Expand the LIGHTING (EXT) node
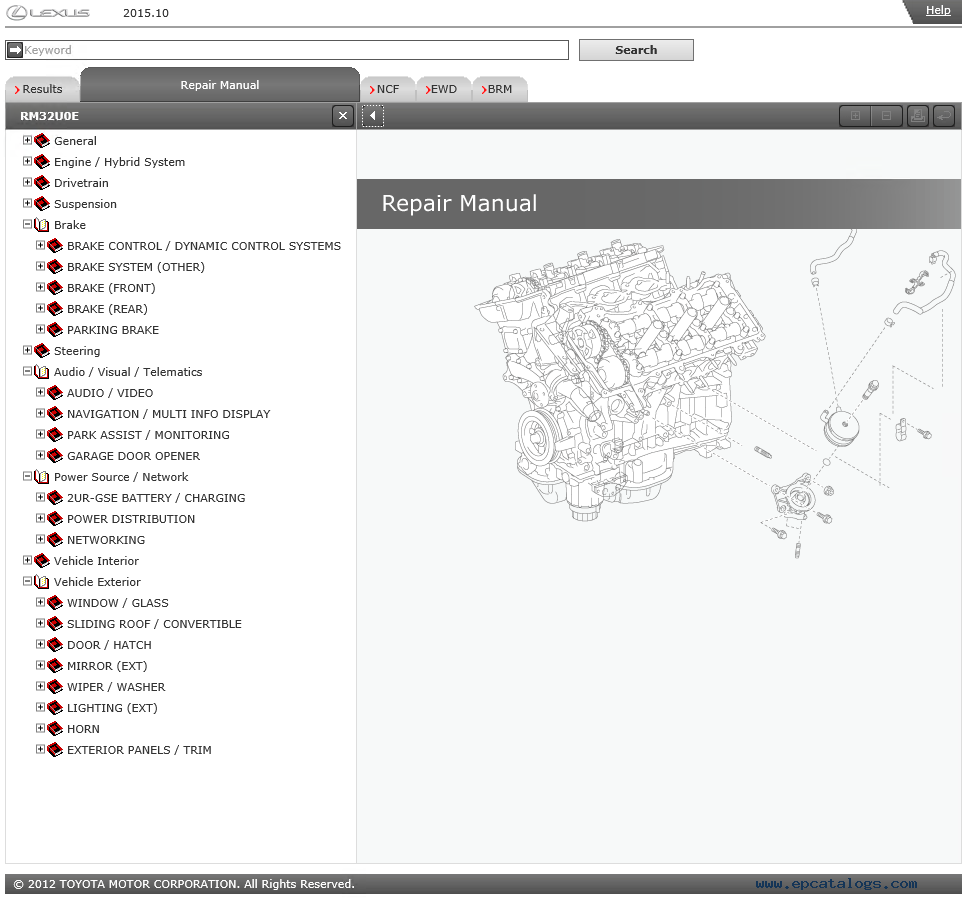The image size is (968, 900). (40, 707)
